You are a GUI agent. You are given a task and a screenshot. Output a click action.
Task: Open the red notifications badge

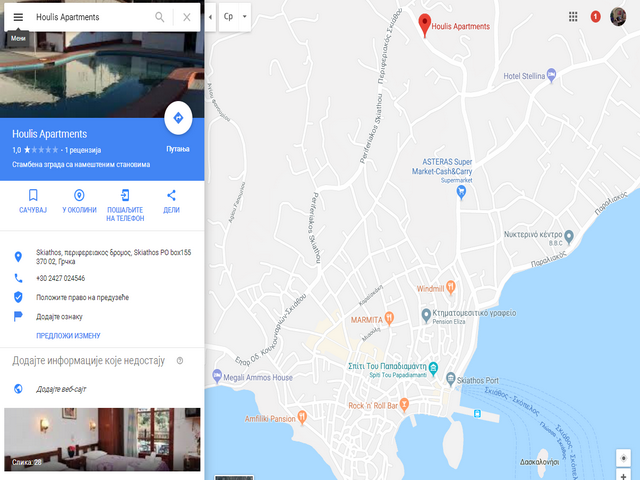pos(596,17)
